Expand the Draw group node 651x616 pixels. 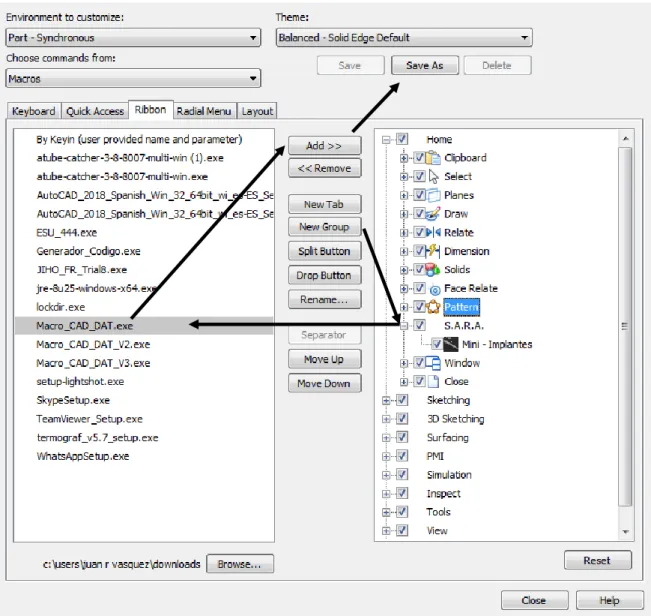coord(404,214)
